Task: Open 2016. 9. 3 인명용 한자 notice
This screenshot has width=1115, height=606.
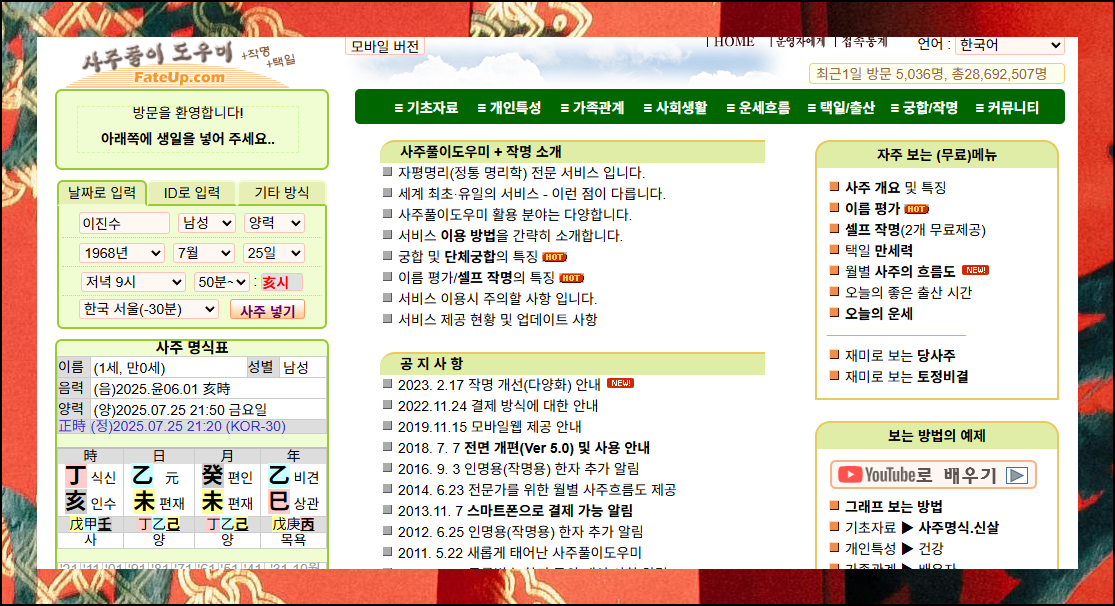Action: (x=518, y=469)
